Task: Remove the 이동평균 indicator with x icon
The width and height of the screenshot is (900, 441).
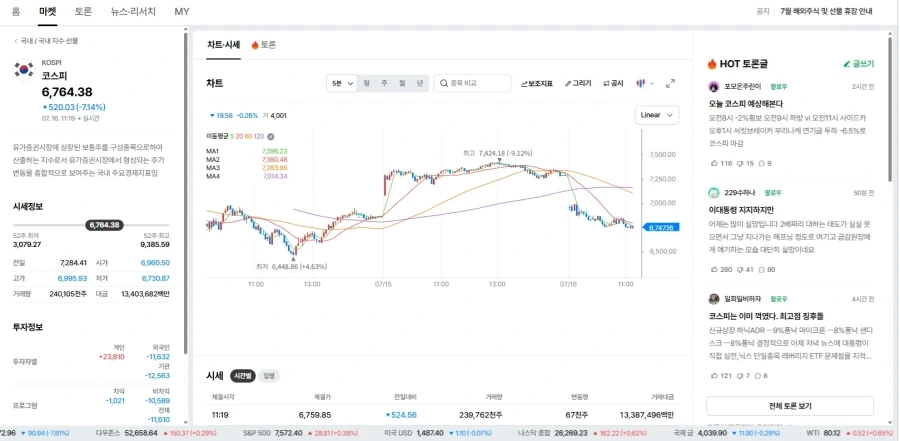Action: pyautogui.click(x=271, y=137)
